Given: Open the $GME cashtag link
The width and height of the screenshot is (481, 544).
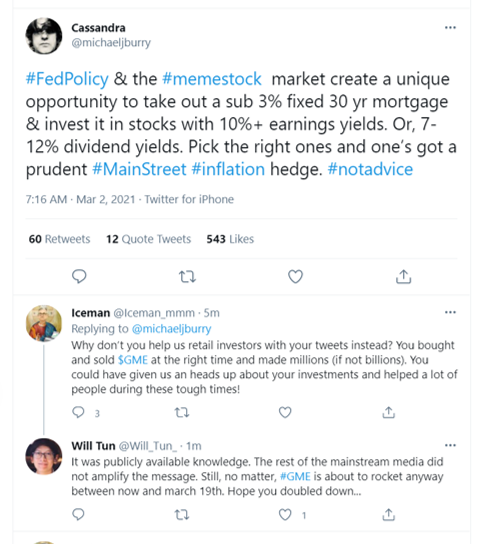Looking at the screenshot, I should [x=133, y=360].
